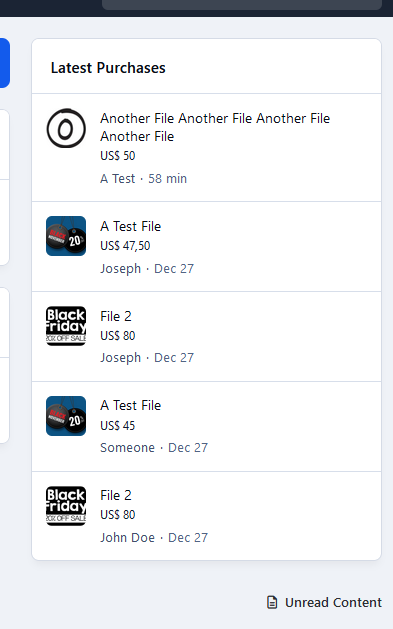Image resolution: width=393 pixels, height=629 pixels.
Task: Click the first Black Friday File 2 thumbnail
Action: click(x=66, y=326)
